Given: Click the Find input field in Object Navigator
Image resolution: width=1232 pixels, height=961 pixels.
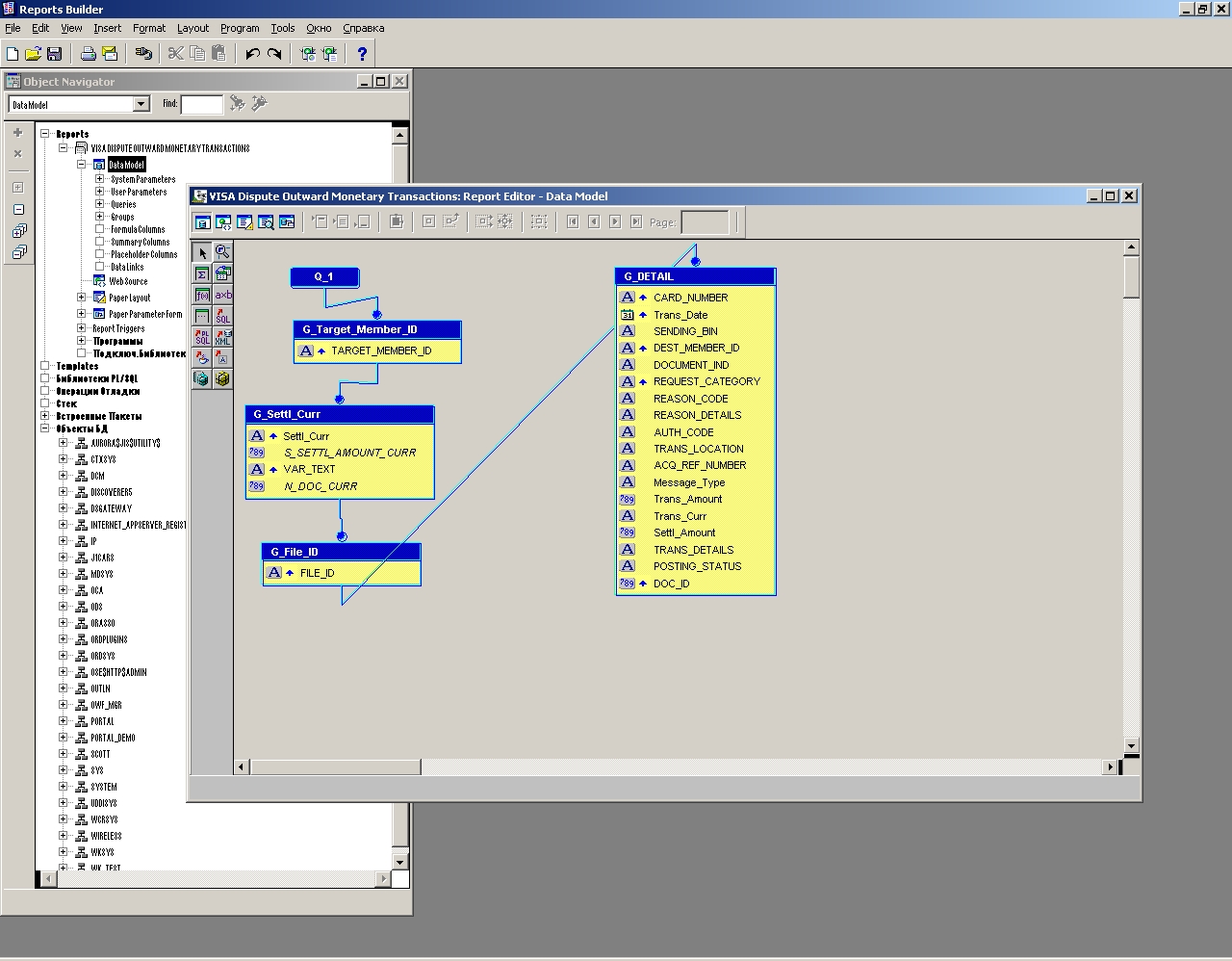Looking at the screenshot, I should click(202, 104).
